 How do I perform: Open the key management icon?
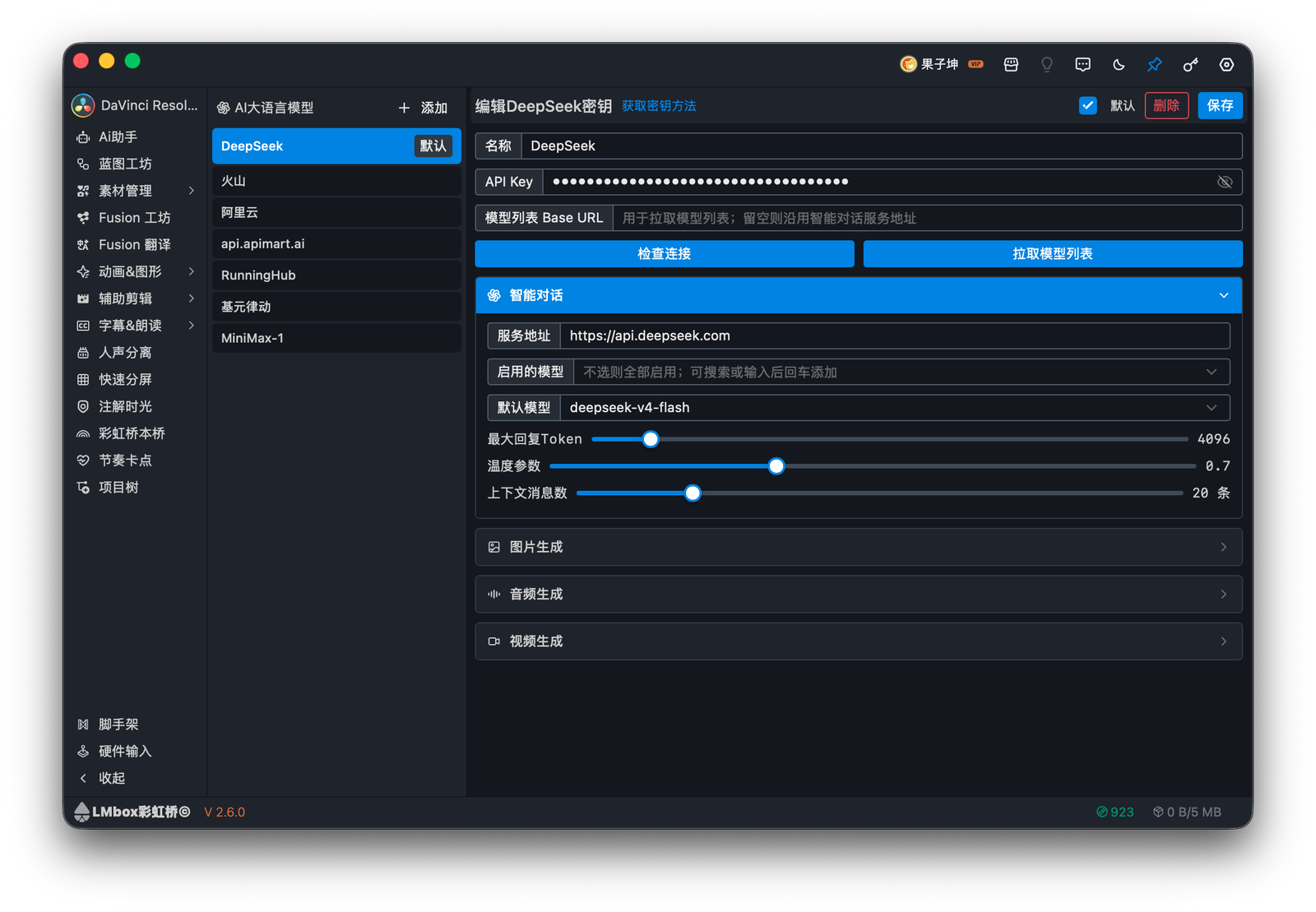(x=1190, y=64)
